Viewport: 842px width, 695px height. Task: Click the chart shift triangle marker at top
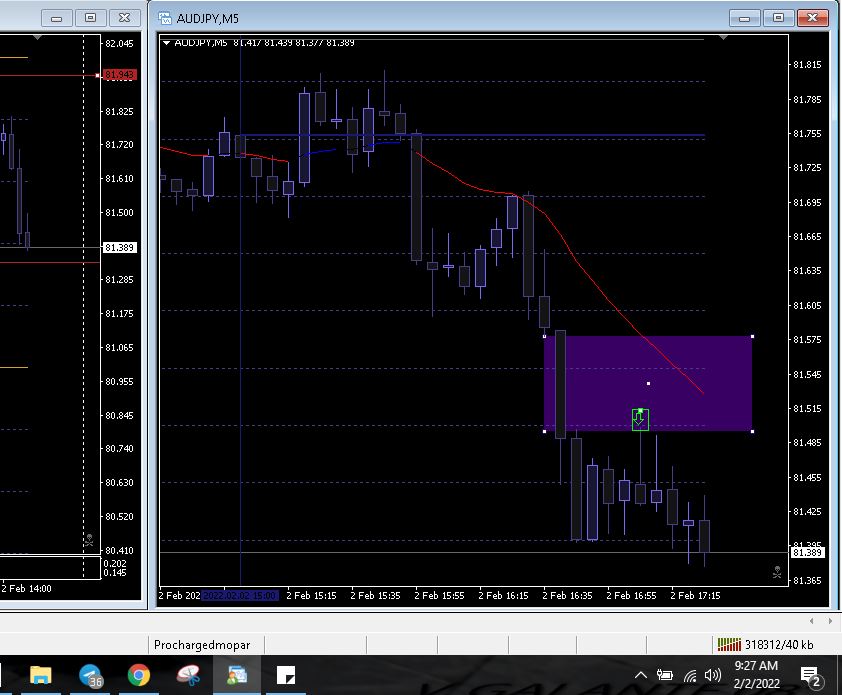click(x=723, y=38)
